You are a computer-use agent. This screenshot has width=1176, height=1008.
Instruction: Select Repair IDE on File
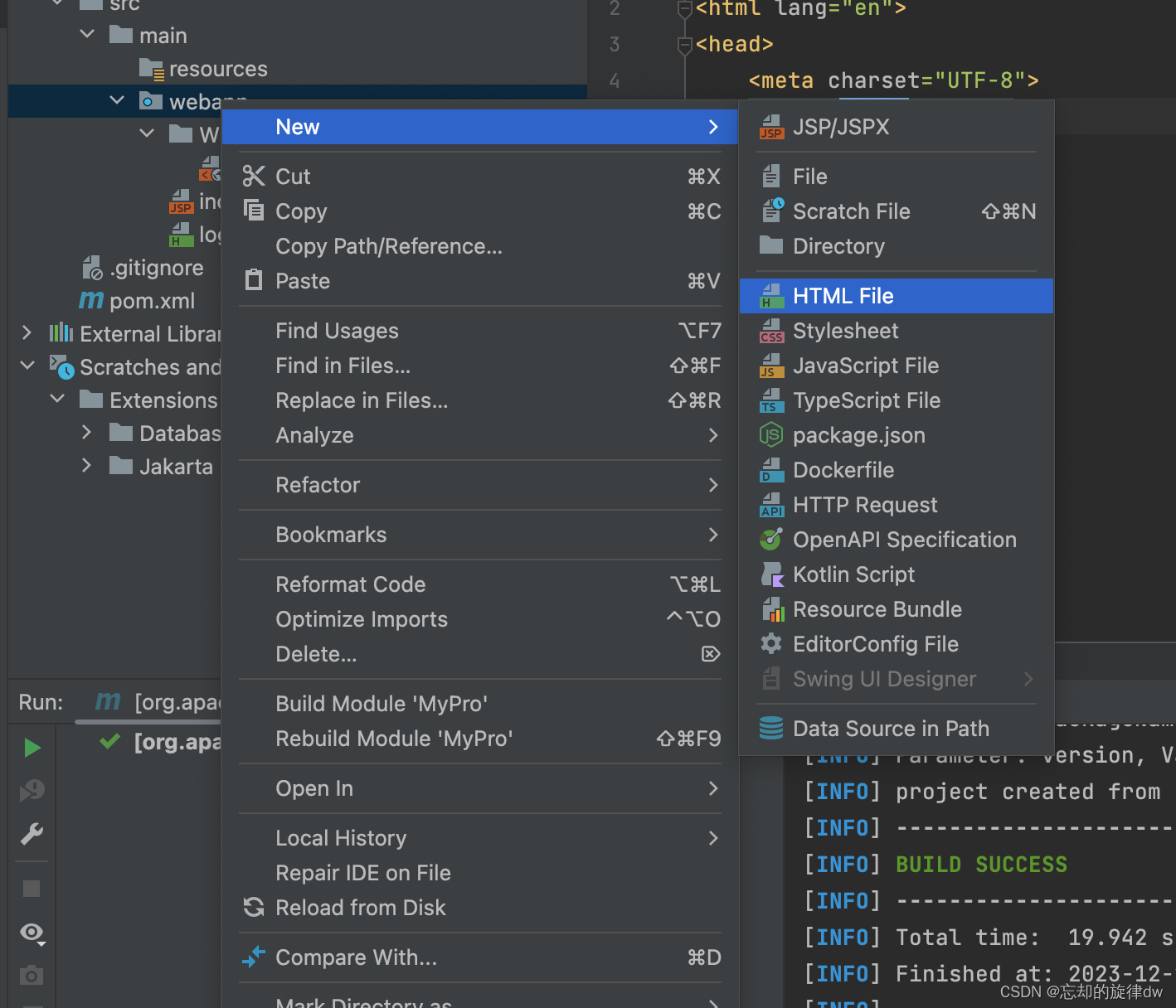[479, 873]
